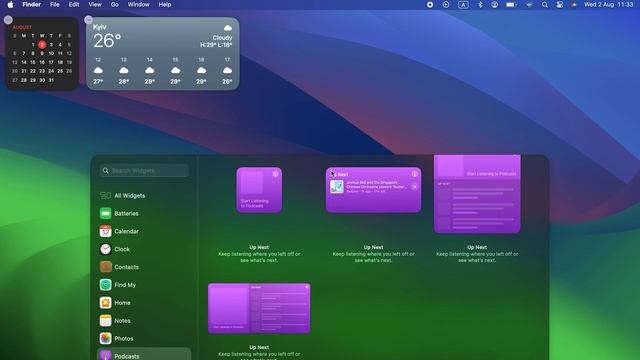Click the screen recording stop icon in menu bar
The image size is (640, 360).
point(430,4)
